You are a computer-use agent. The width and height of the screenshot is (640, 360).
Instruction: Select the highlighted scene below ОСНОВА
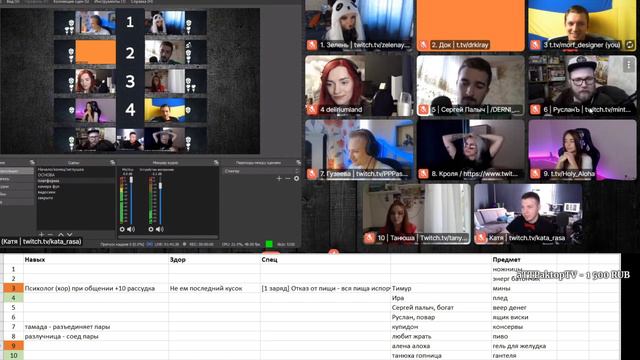tap(76, 180)
